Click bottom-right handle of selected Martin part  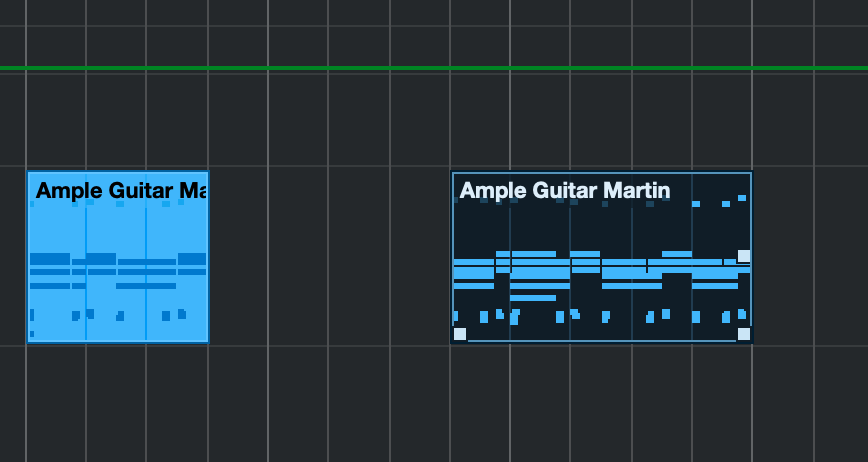point(744,334)
